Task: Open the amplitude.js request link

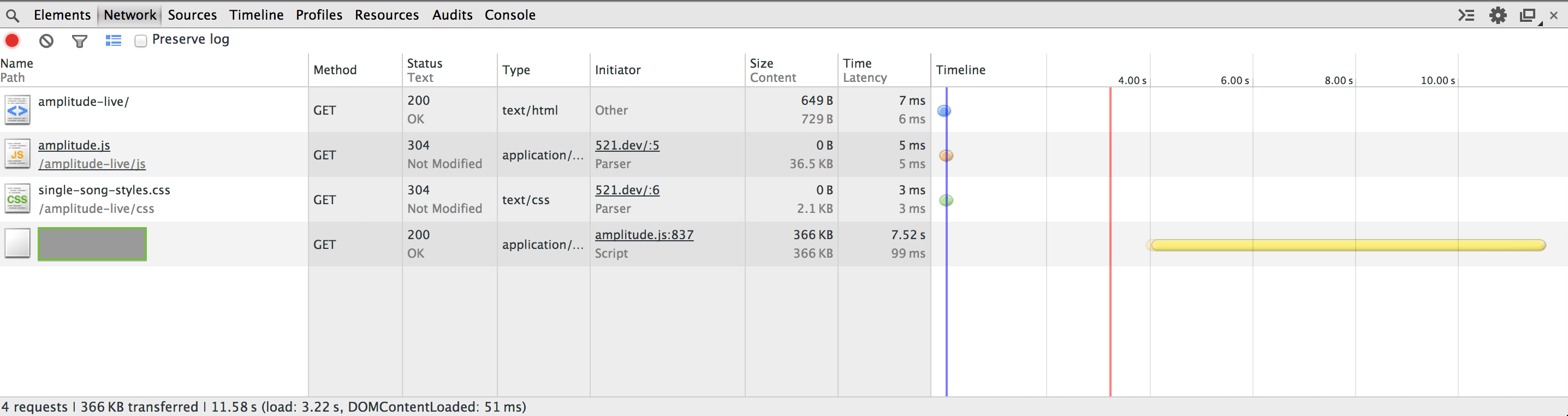Action: pos(74,146)
